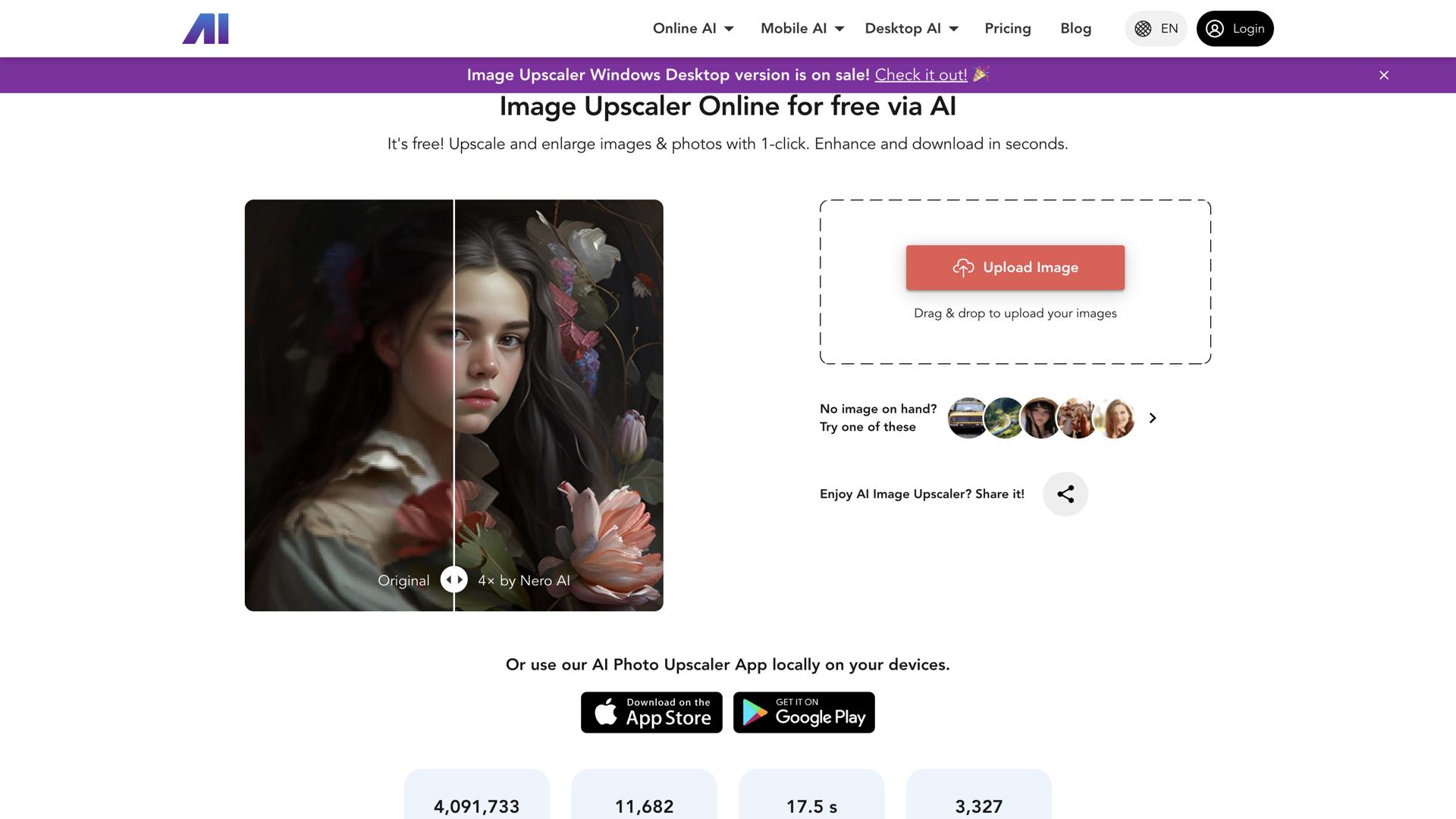Screen dimensions: 1456x819
Task: Navigate to the Blog section
Action: coord(1075,28)
